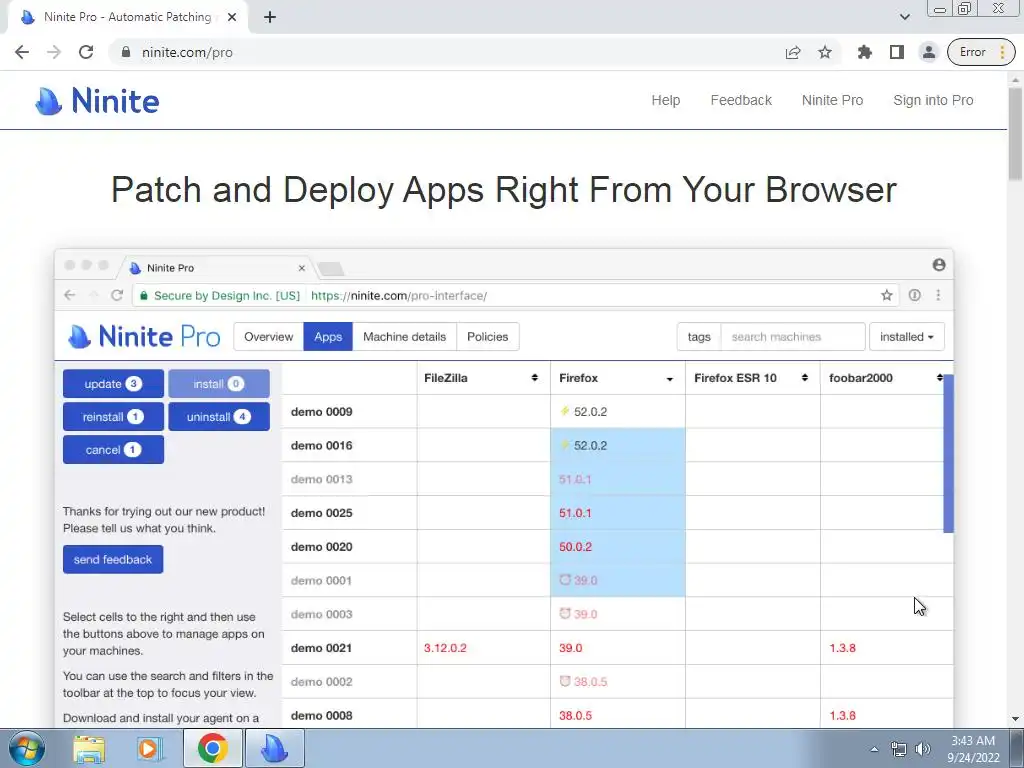Select the Overview tab in Ninite Pro
1024x768 pixels.
(268, 336)
